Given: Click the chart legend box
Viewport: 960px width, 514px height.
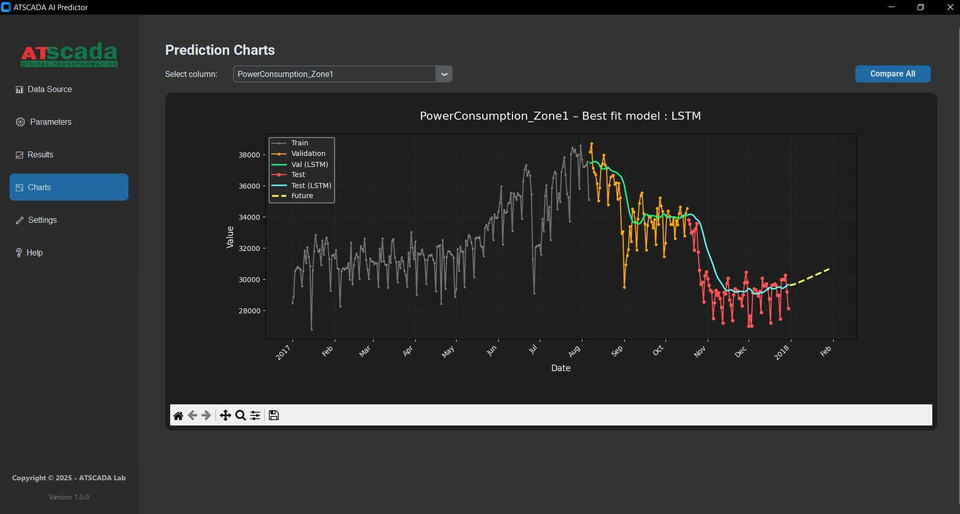Looking at the screenshot, I should point(301,170).
